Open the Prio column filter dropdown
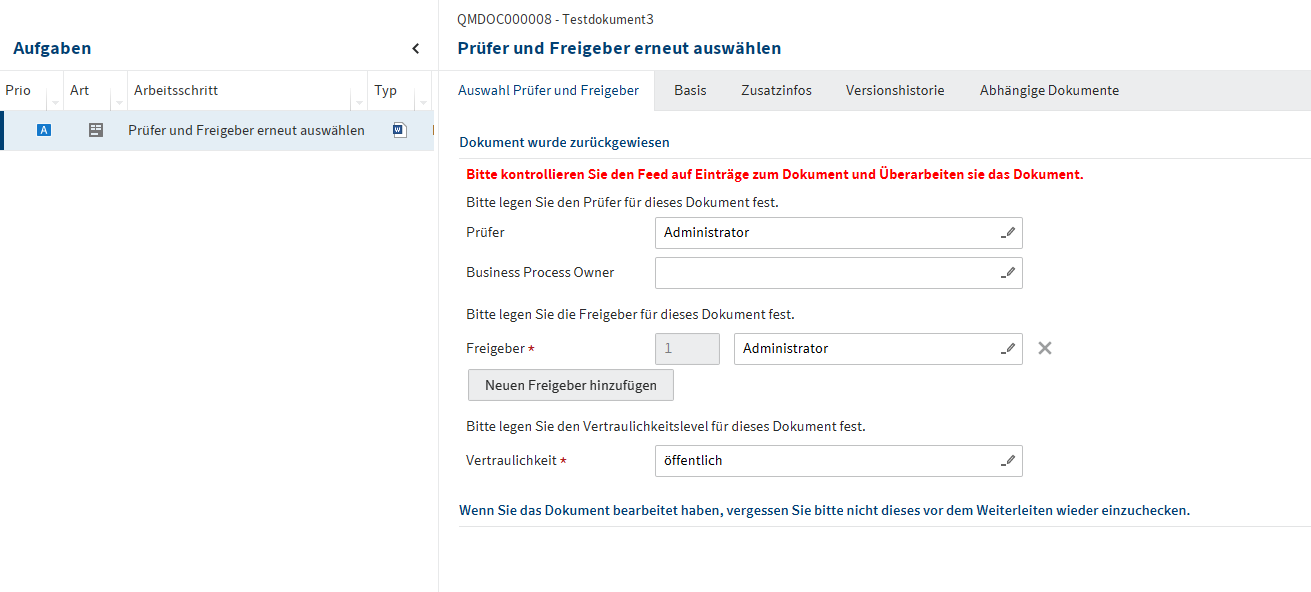1311x592 pixels. (54, 103)
